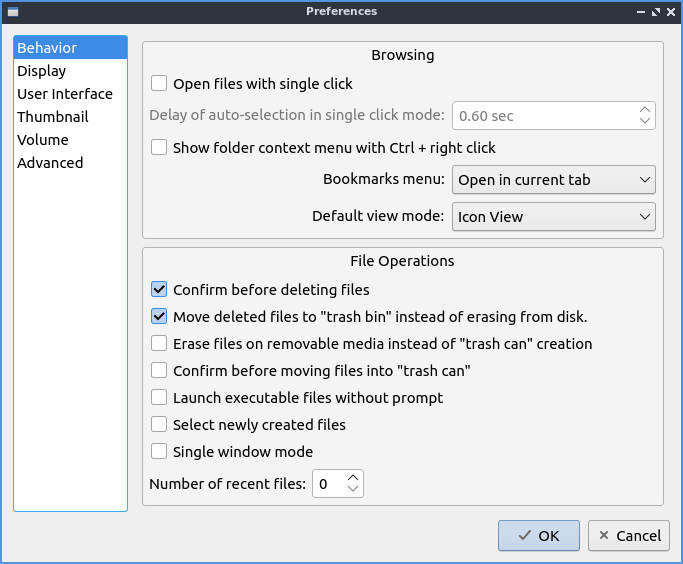
Task: Disable moving deleted files to trash bin
Action: pos(159,317)
